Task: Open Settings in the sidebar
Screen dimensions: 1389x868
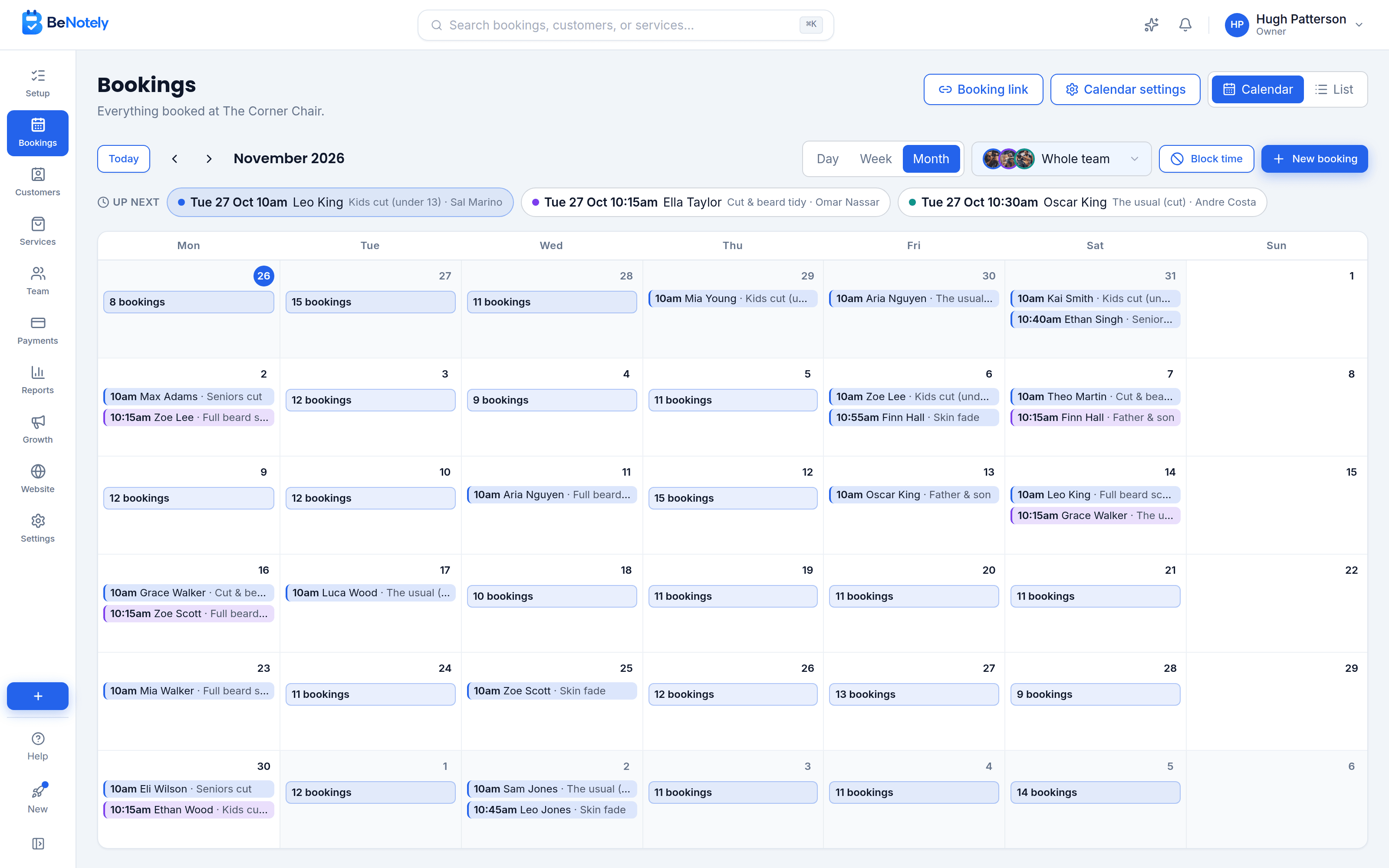Action: pos(38,528)
